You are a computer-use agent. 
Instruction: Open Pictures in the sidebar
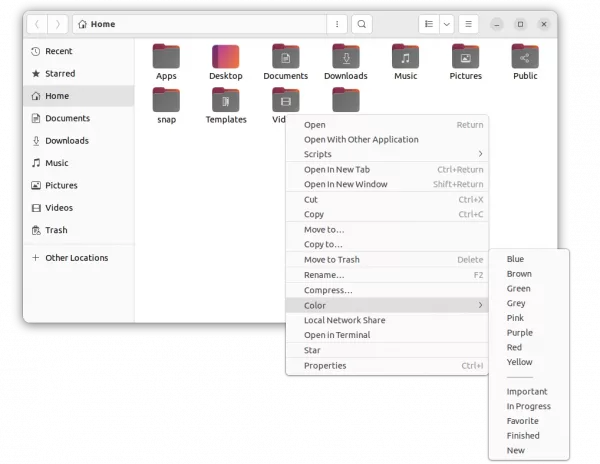pos(79,186)
